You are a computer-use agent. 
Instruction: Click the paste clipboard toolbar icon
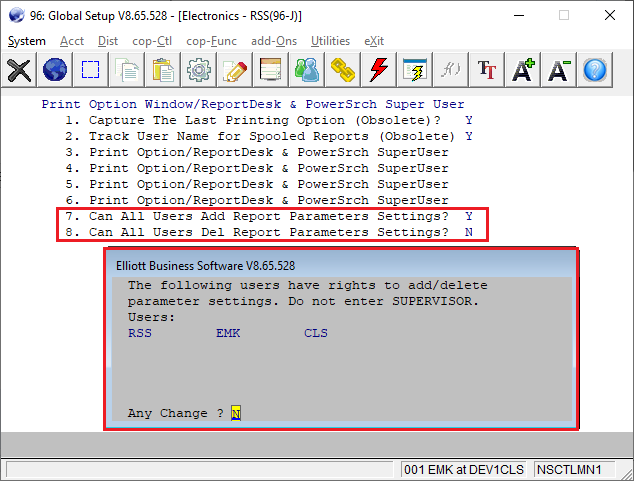(163, 70)
